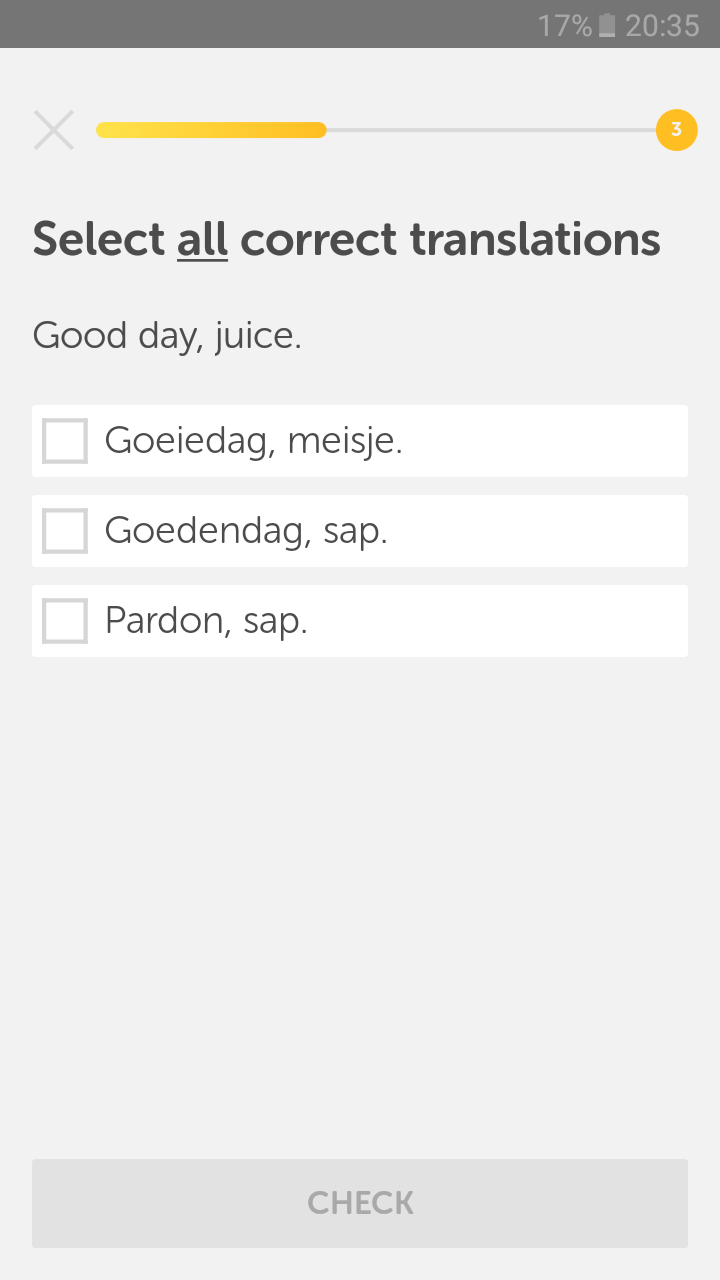The image size is (720, 1280).
Task: Tick the Goedendag, sap checkbox
Action: (65, 531)
